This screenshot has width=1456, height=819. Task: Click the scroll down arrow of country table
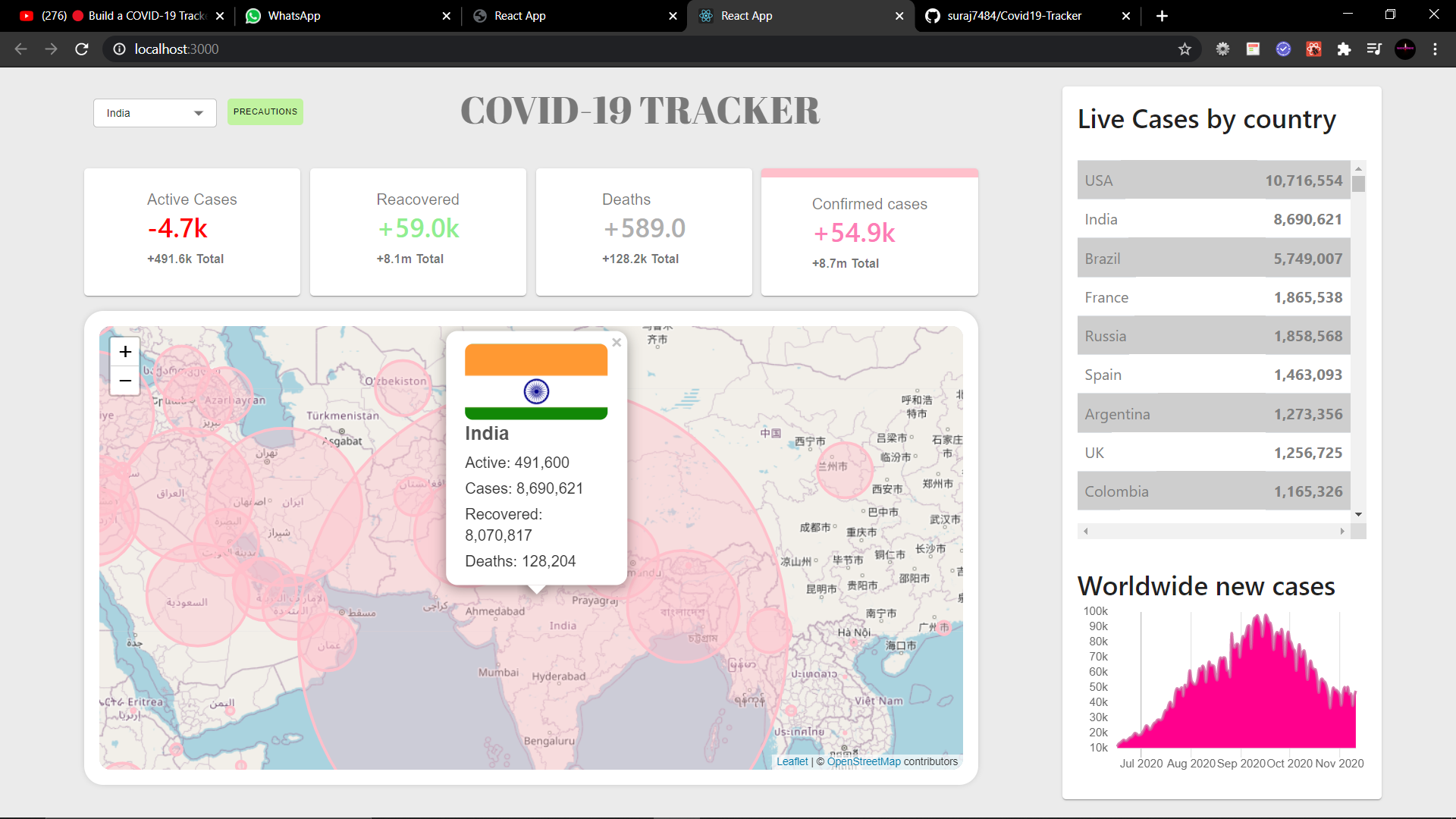click(x=1358, y=515)
